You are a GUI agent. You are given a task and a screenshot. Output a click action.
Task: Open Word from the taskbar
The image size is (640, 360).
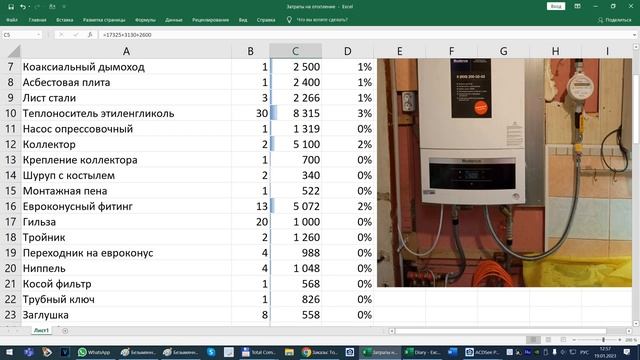(x=453, y=352)
